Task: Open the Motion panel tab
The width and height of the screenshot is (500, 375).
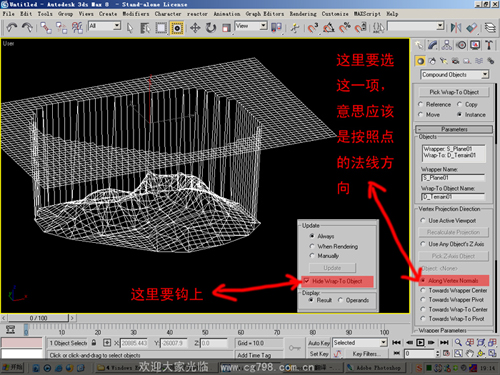Action: click(461, 45)
